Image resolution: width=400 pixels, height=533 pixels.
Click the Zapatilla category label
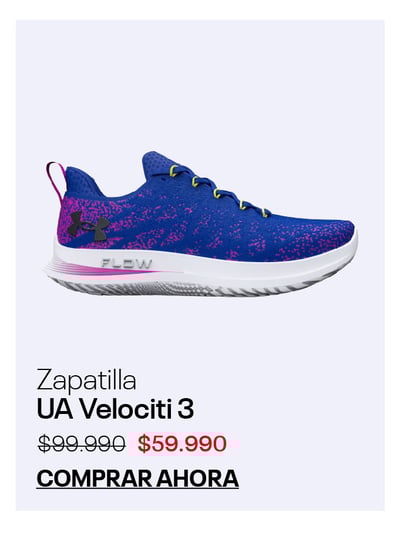pos(86,381)
